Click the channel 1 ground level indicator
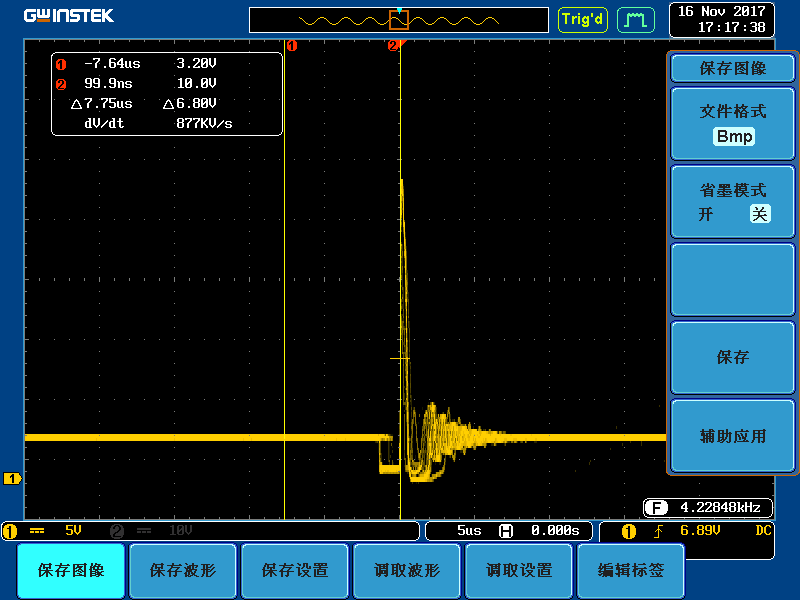800x600 pixels. click(x=12, y=479)
